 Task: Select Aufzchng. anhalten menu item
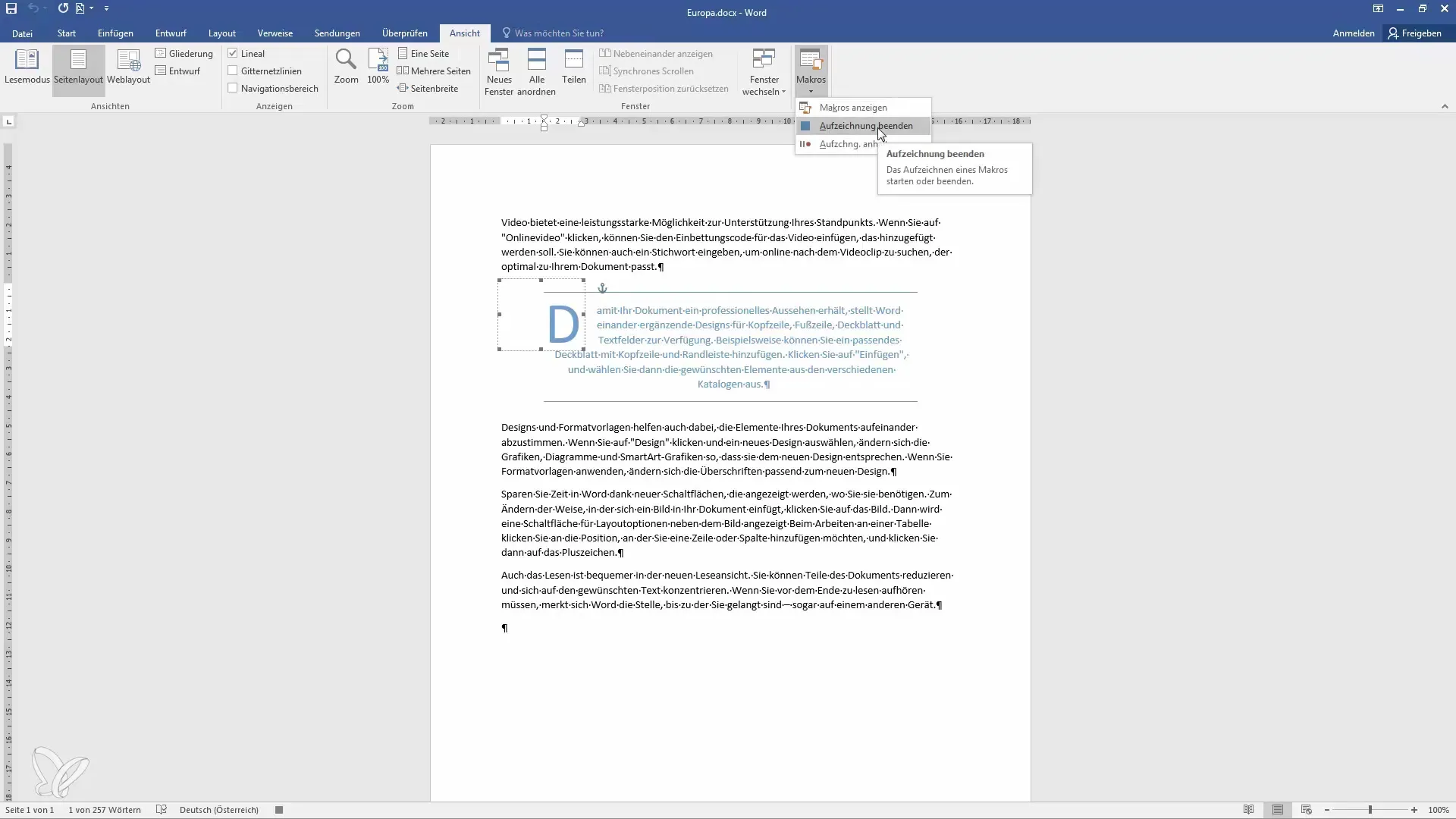(x=837, y=144)
